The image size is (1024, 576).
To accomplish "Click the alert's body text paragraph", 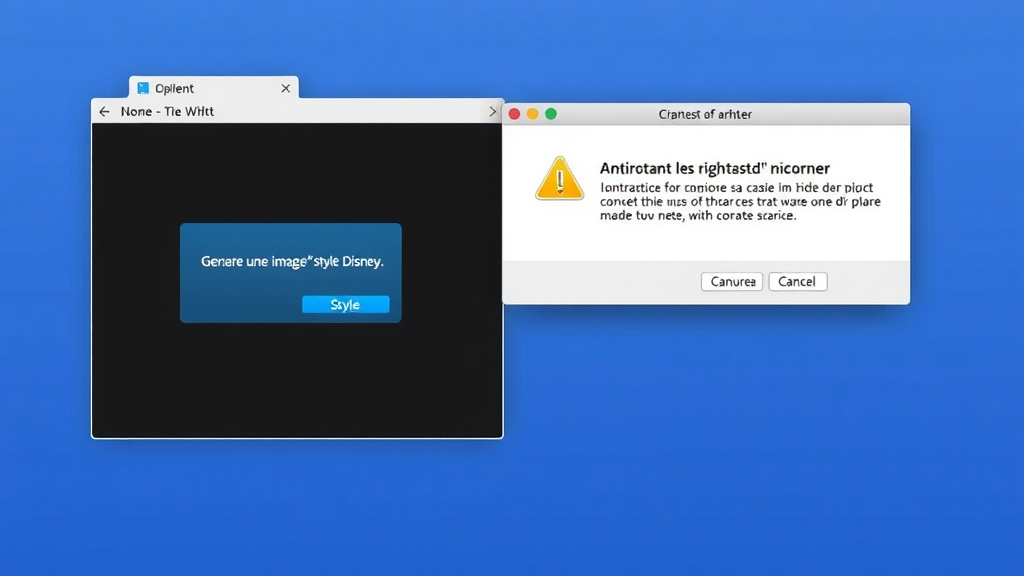I will click(740, 202).
